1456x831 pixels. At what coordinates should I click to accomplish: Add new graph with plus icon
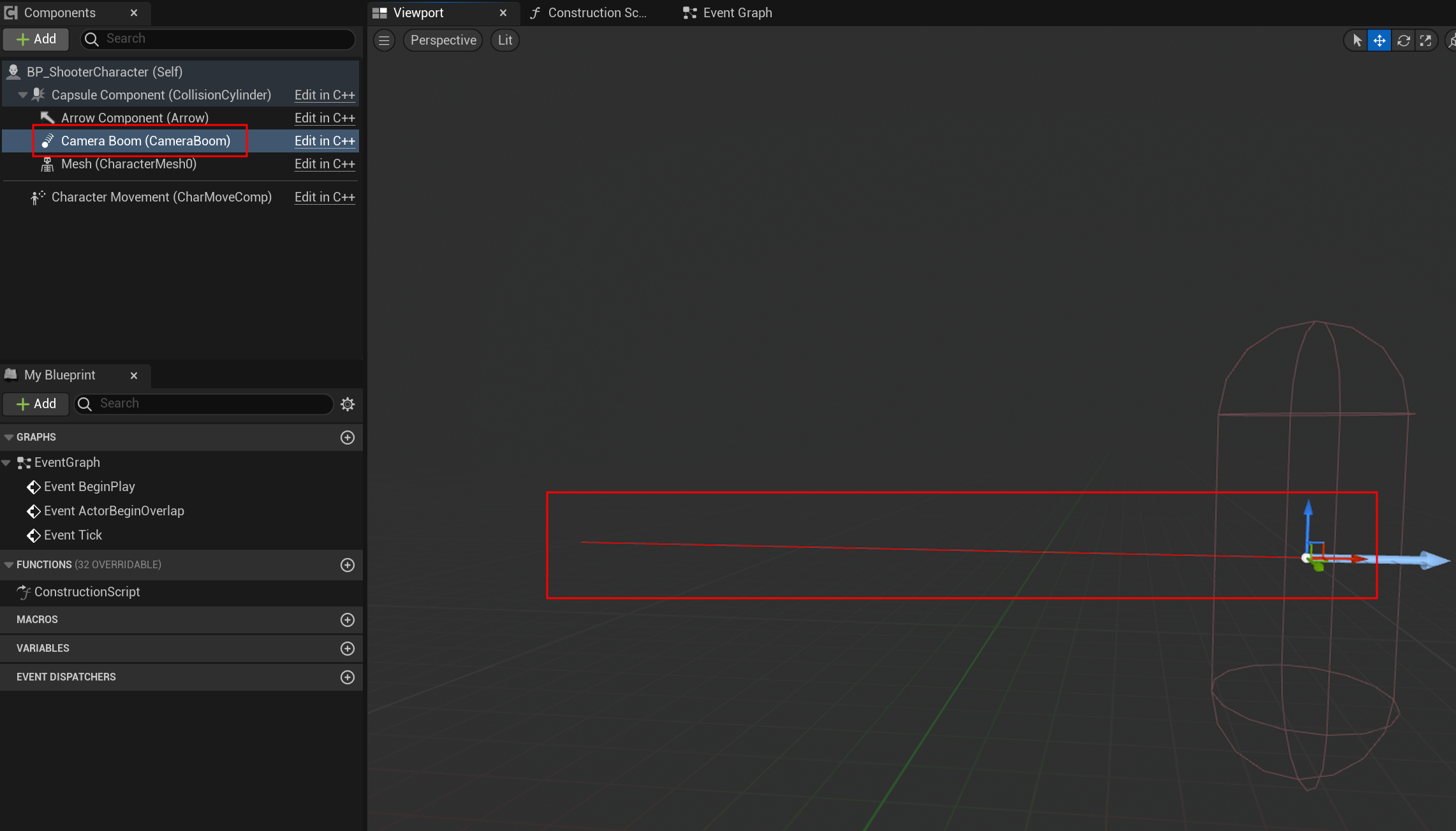[348, 438]
